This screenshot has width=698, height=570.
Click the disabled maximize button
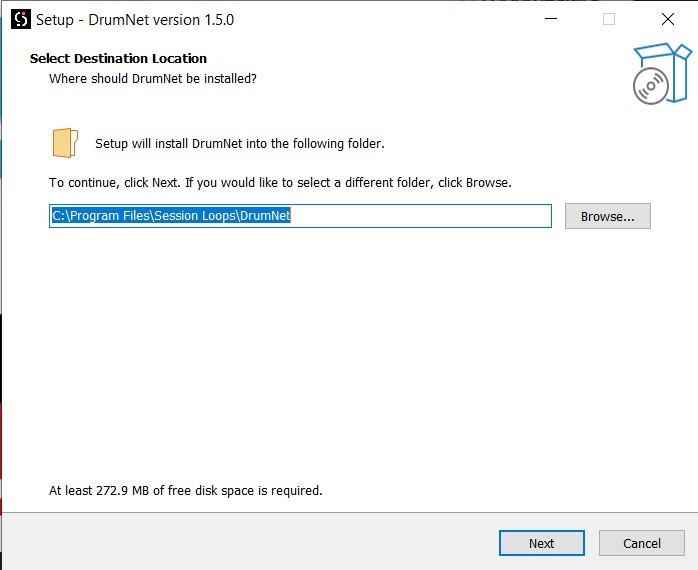pyautogui.click(x=609, y=19)
